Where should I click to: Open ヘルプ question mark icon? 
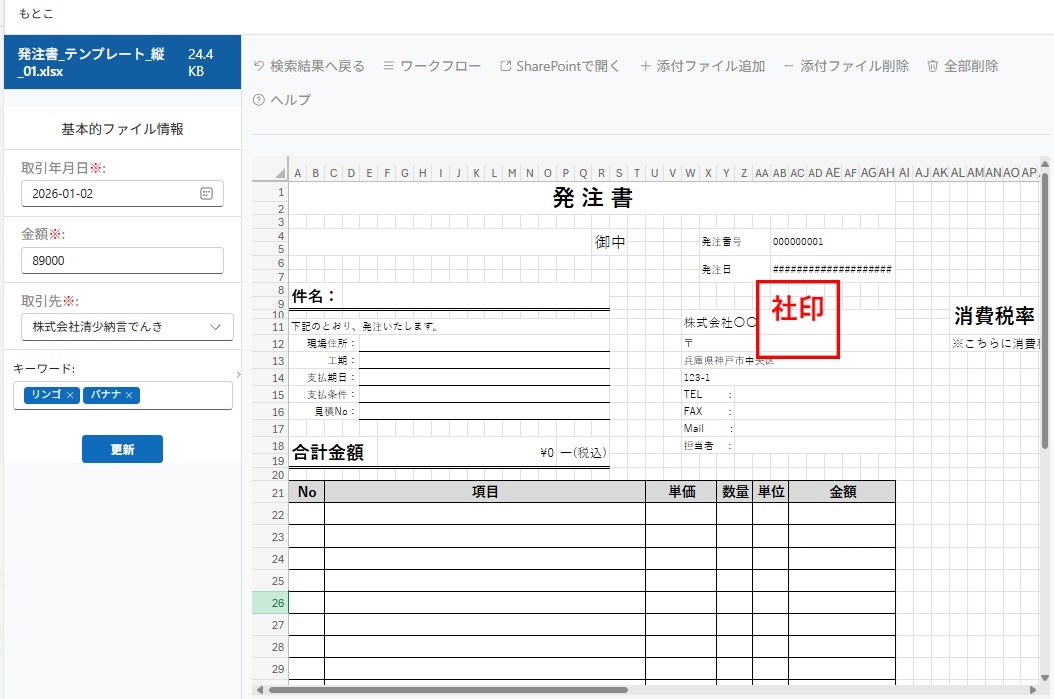(x=260, y=100)
